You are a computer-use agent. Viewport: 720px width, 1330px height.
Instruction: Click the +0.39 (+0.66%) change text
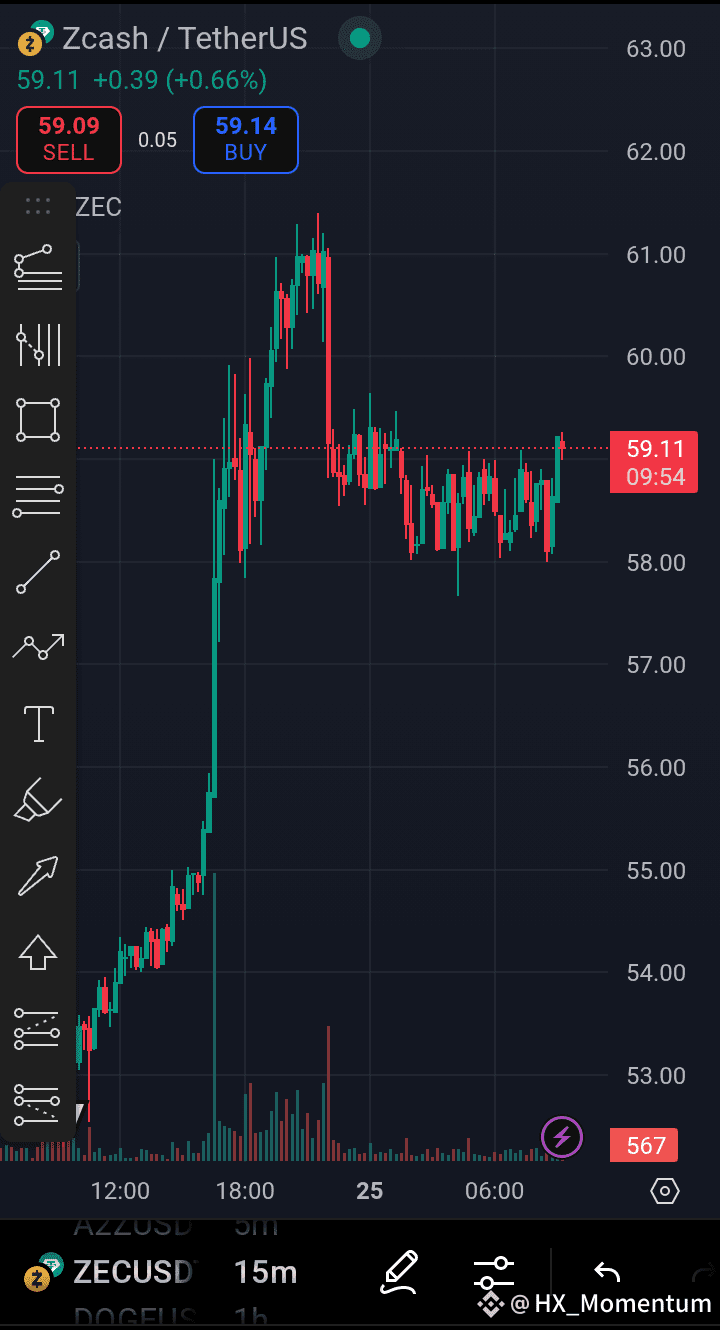point(180,80)
